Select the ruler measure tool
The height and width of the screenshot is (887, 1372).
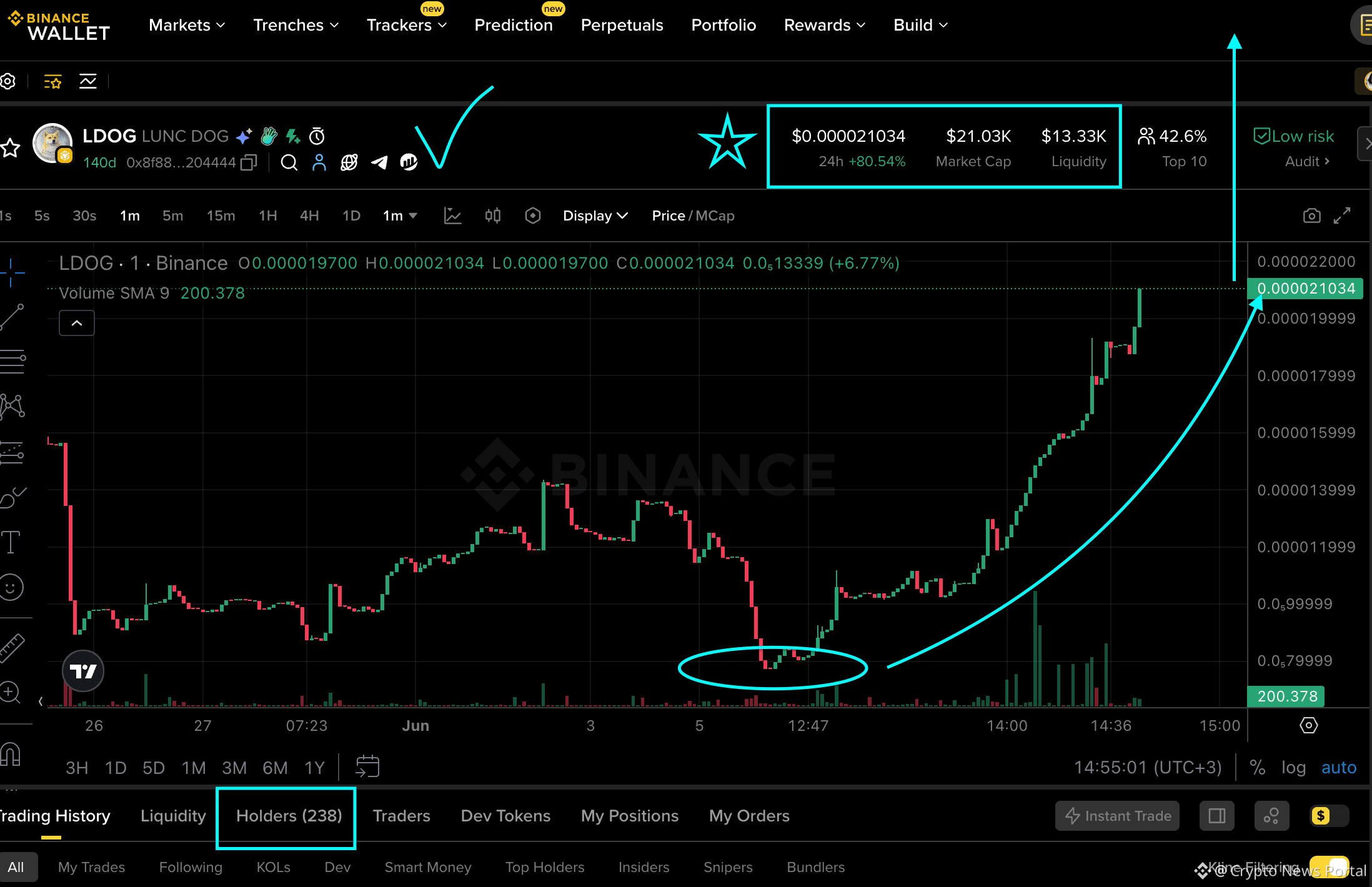pyautogui.click(x=11, y=648)
